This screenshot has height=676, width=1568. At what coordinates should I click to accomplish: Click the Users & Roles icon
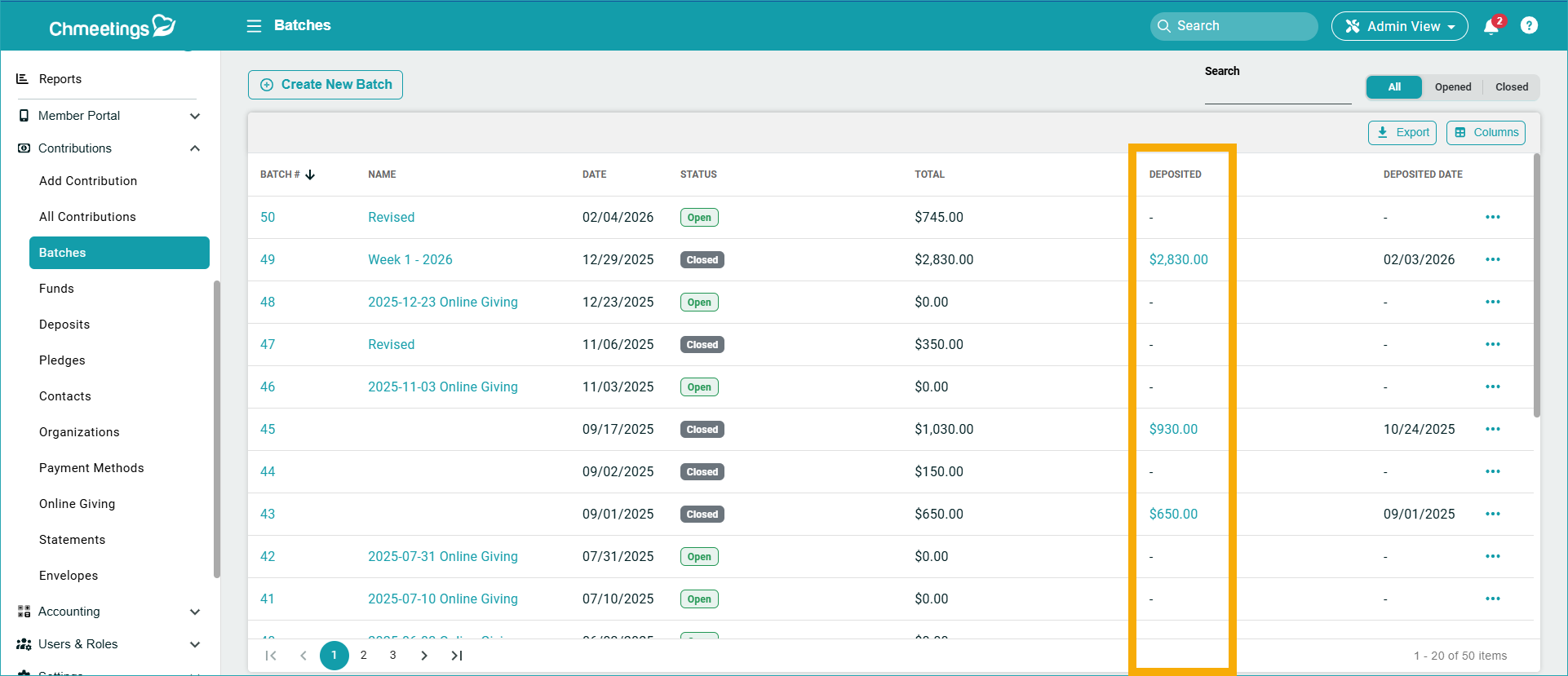[x=24, y=644]
